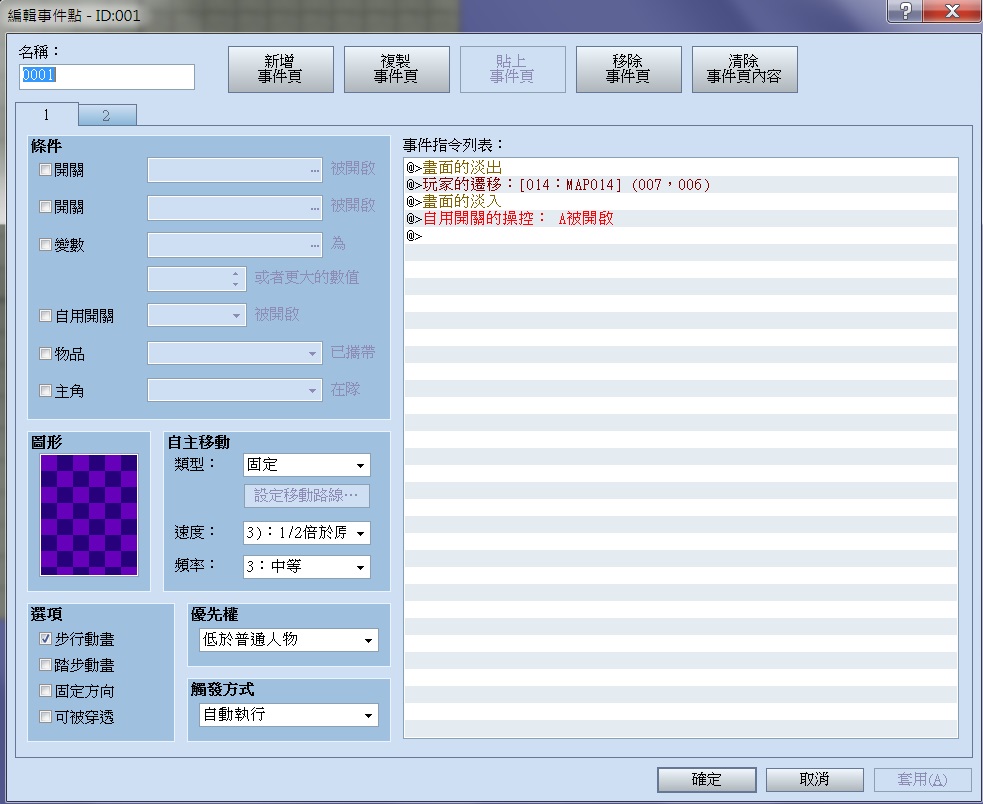983x804 pixels.
Task: Expand the 優先權 priority dropdown
Action: [289, 640]
